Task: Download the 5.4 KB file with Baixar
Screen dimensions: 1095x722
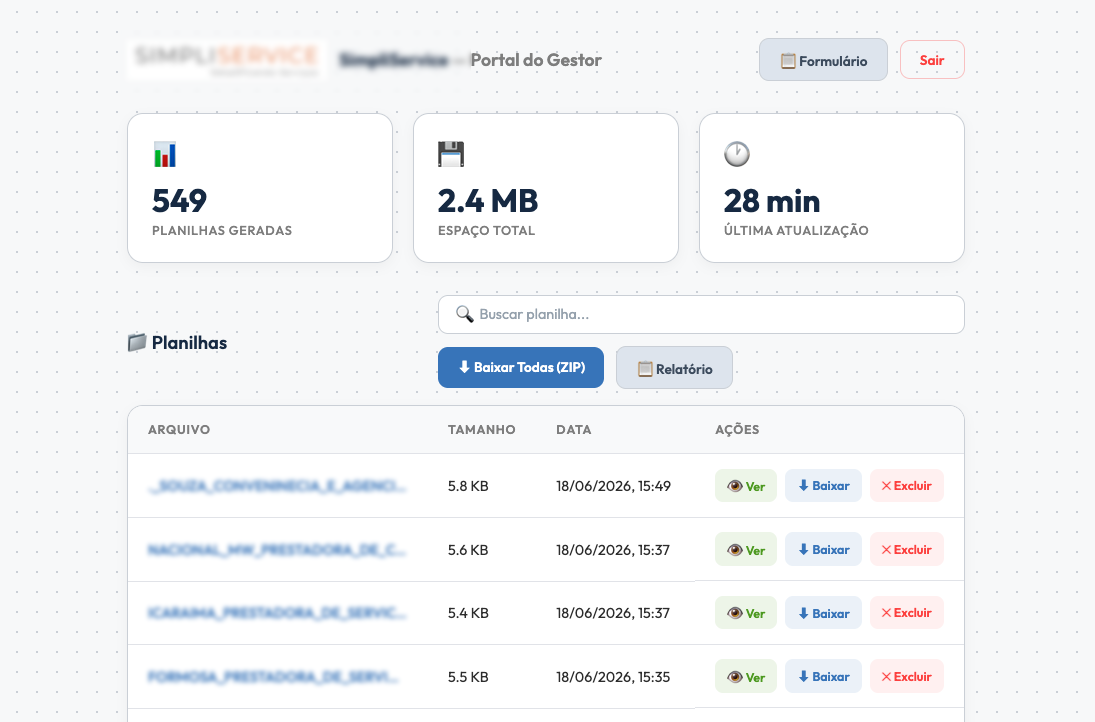Action: 823,613
